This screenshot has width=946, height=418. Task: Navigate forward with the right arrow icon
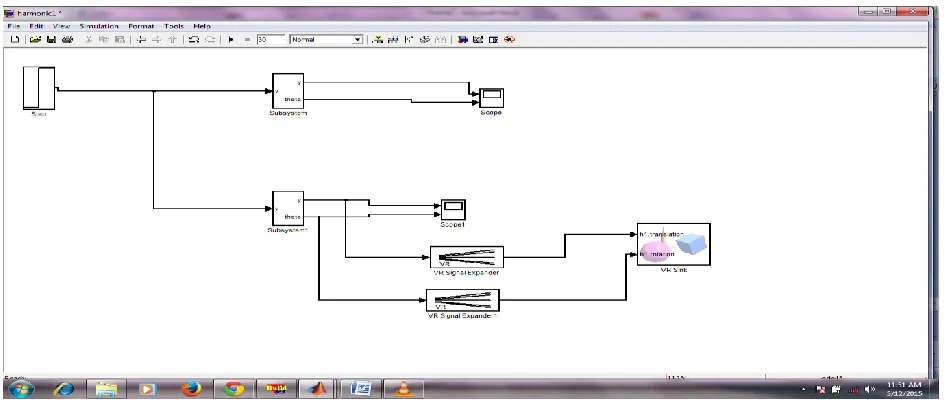pos(157,40)
